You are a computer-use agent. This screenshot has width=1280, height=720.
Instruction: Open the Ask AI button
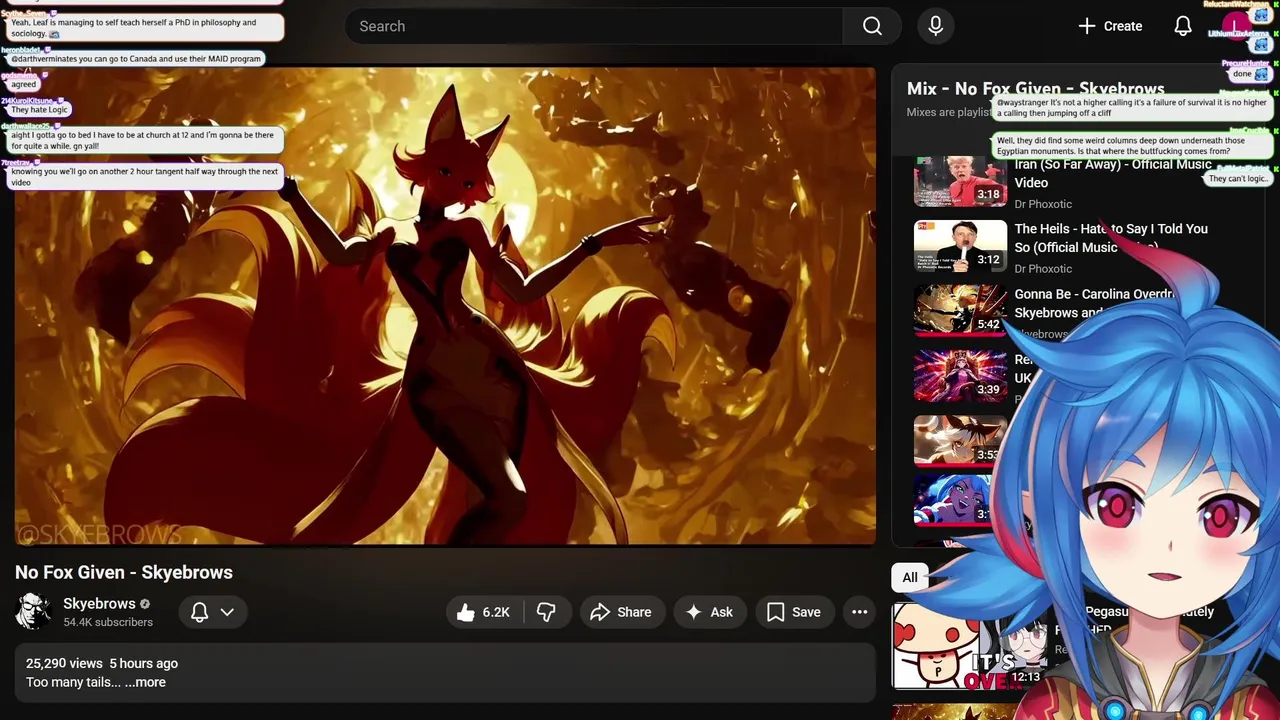(x=709, y=612)
